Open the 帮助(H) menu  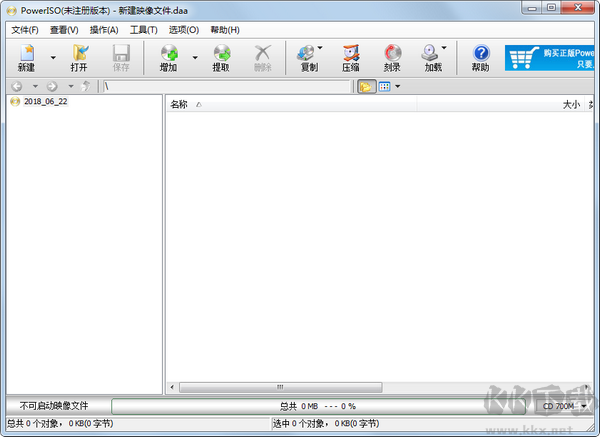225,30
